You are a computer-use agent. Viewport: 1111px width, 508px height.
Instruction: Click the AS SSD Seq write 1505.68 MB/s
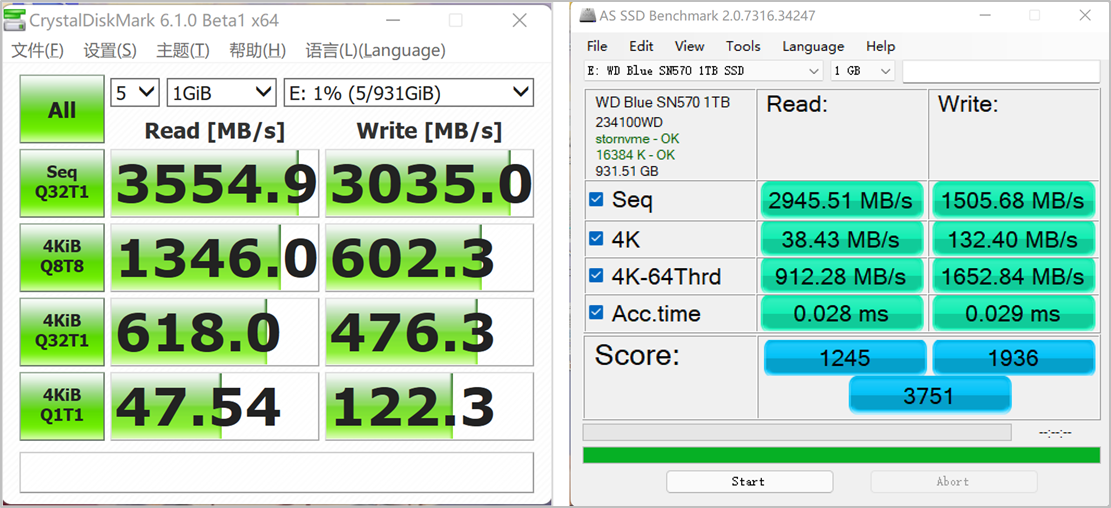pyautogui.click(x=1013, y=201)
